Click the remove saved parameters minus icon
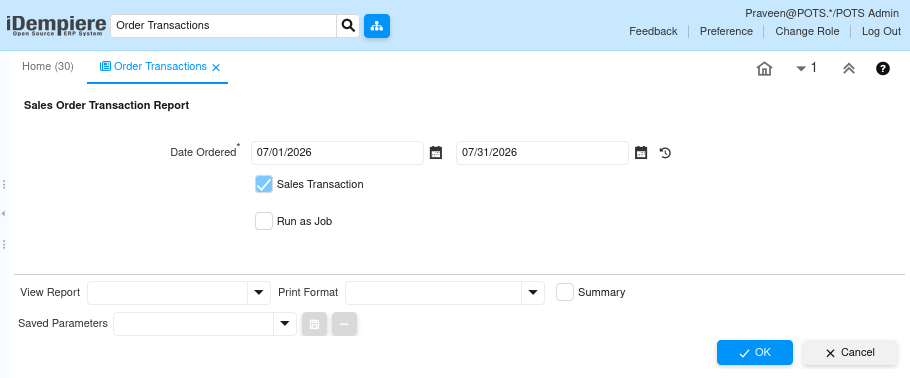The width and height of the screenshot is (910, 378). point(344,324)
